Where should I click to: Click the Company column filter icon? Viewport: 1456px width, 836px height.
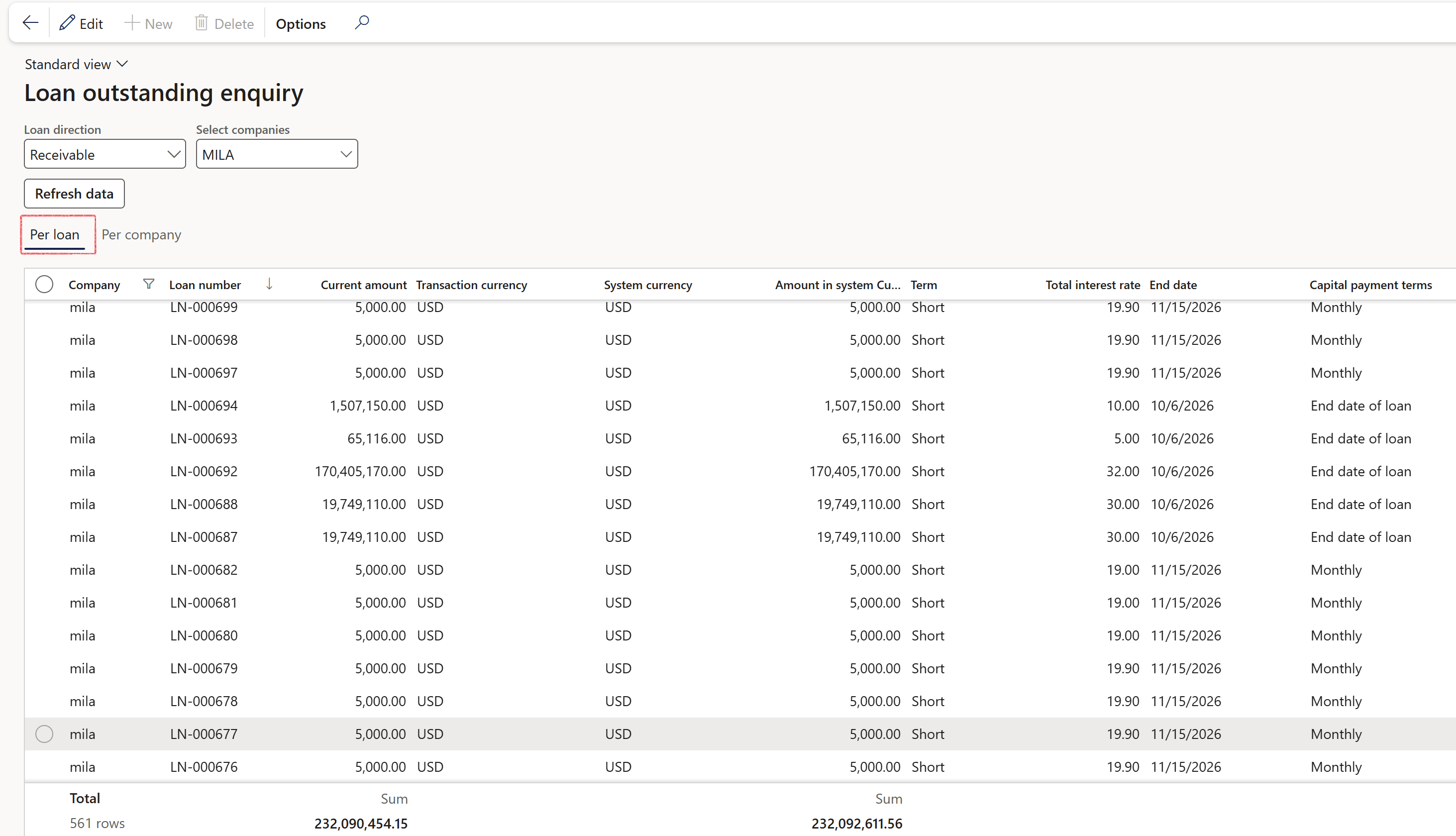tap(149, 284)
